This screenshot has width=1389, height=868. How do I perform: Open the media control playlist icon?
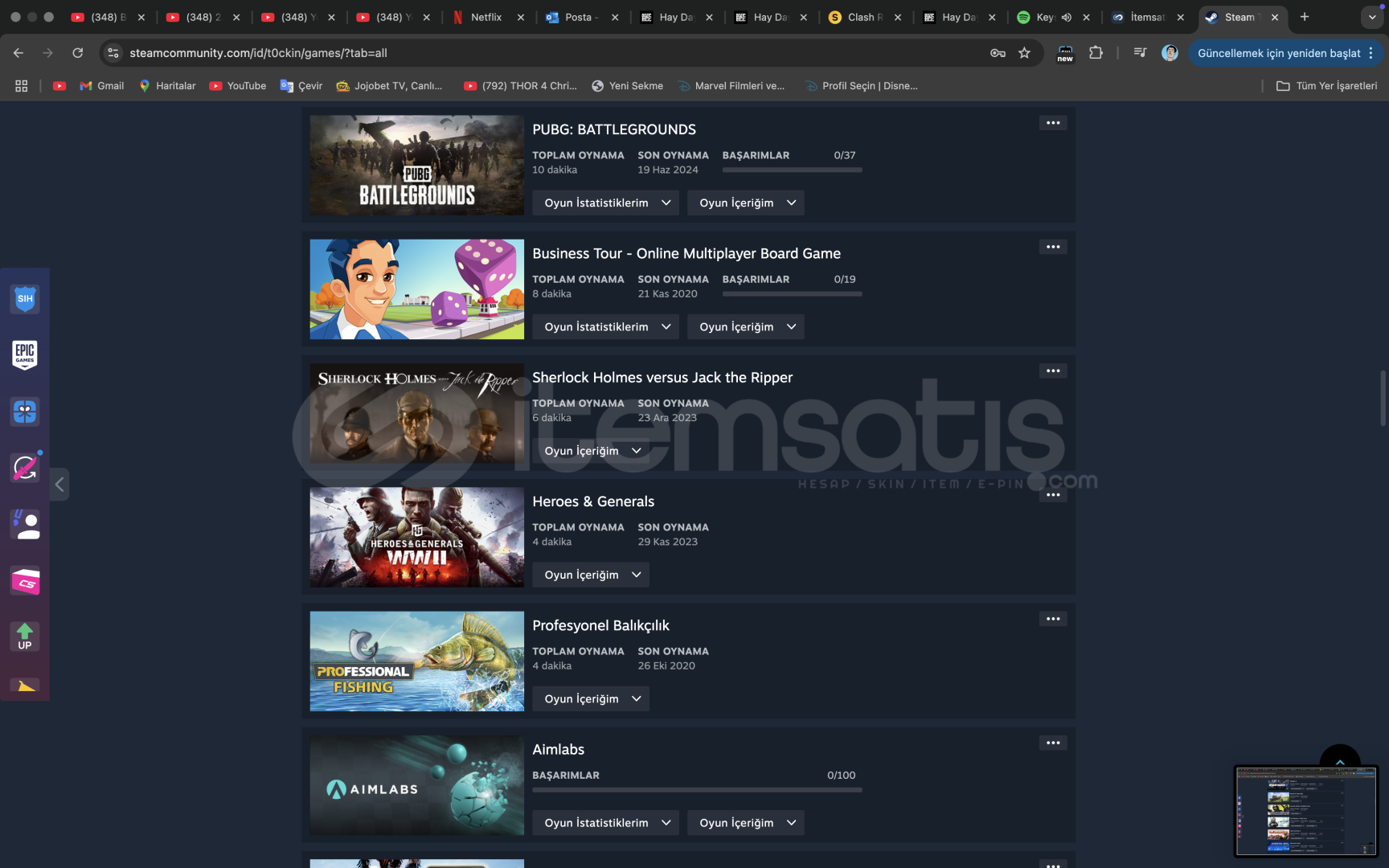[x=1140, y=53]
